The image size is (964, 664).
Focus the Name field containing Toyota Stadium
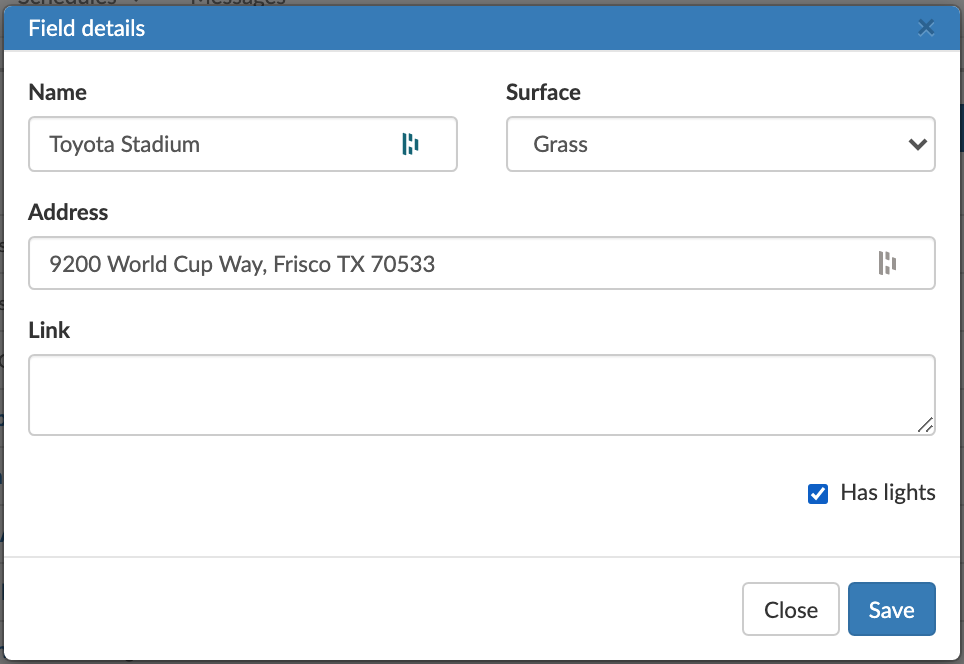tap(242, 144)
